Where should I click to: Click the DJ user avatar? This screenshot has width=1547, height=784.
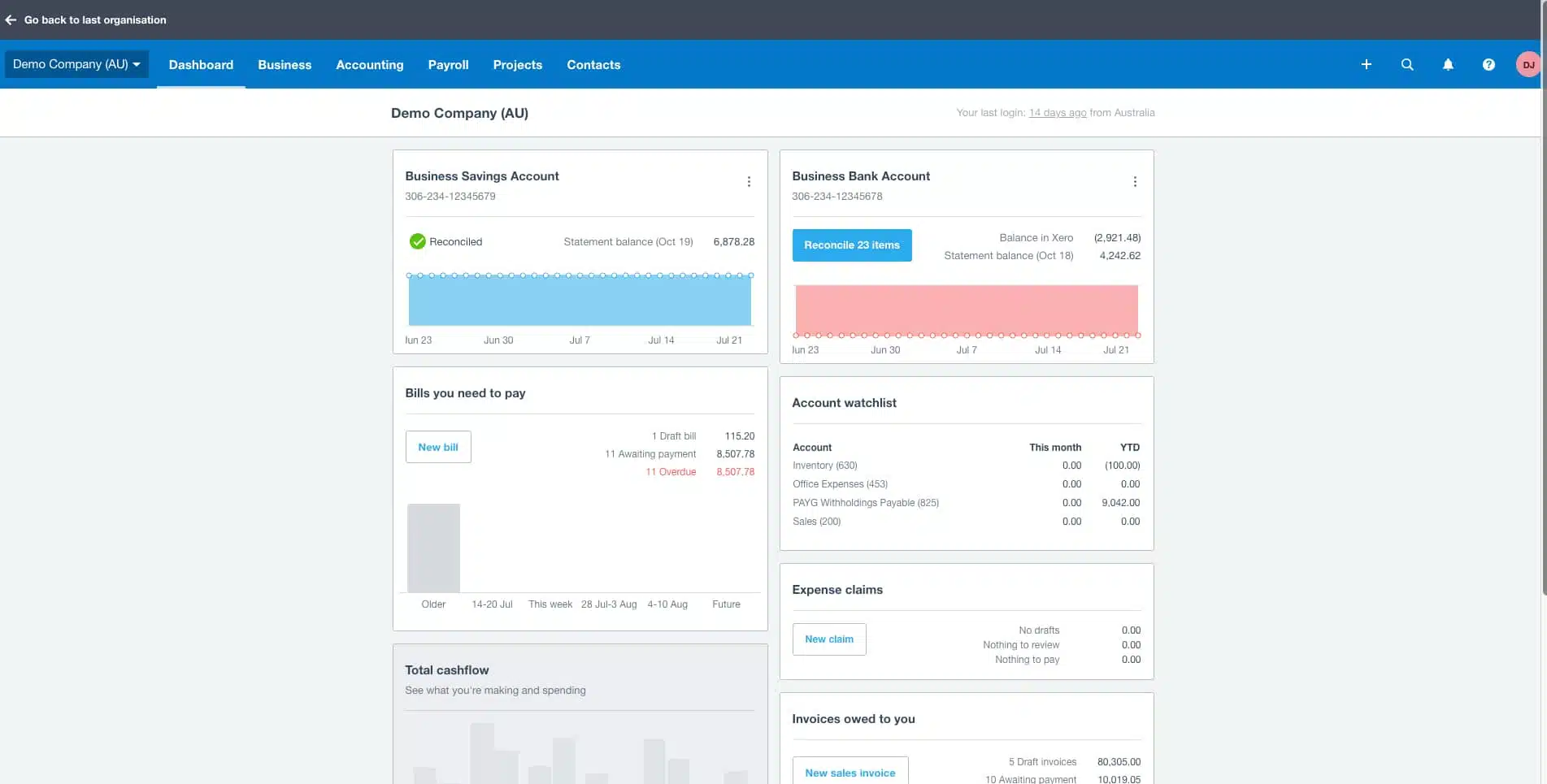1527,64
